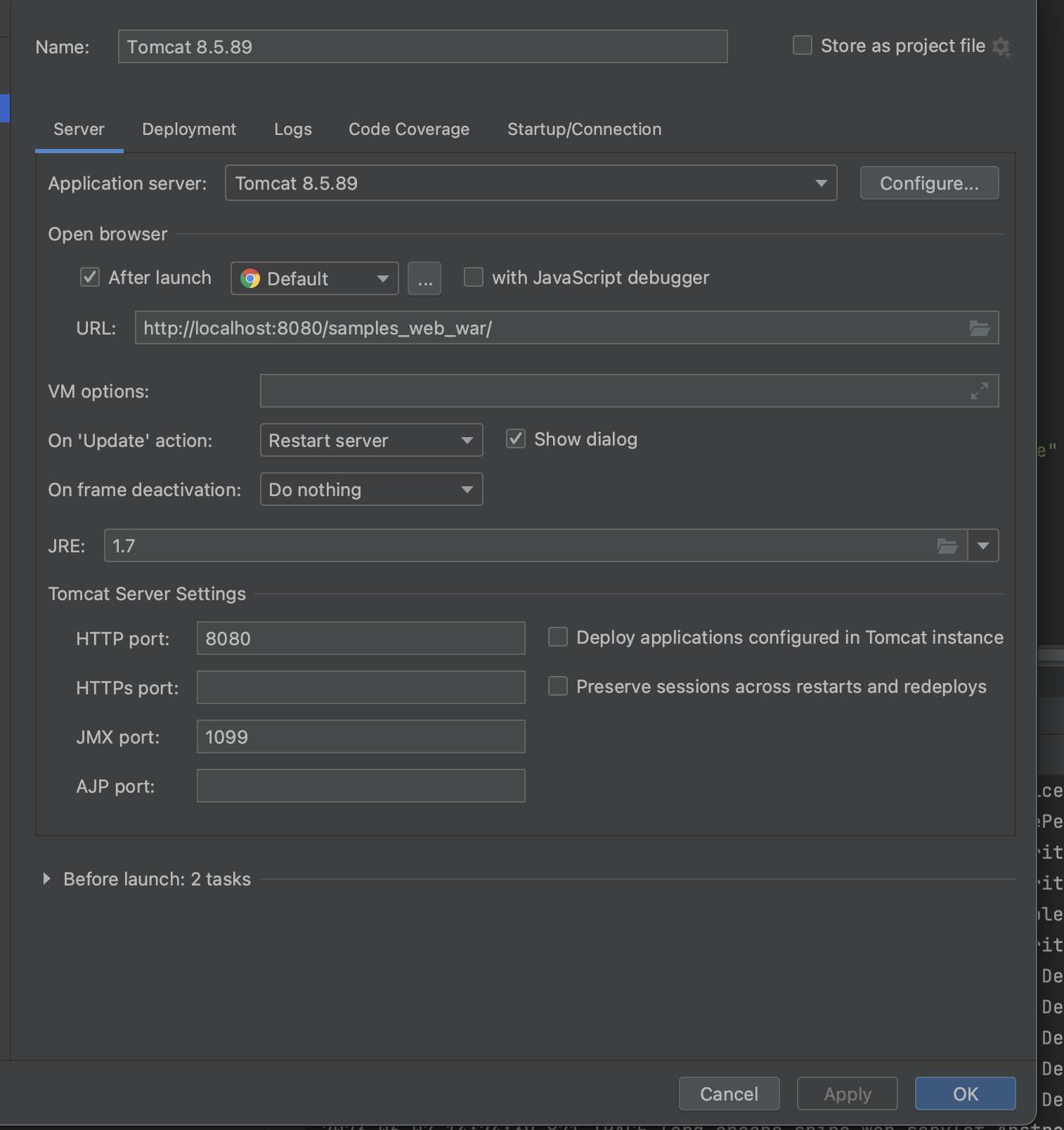Toggle the Show dialog checkbox

coord(516,439)
